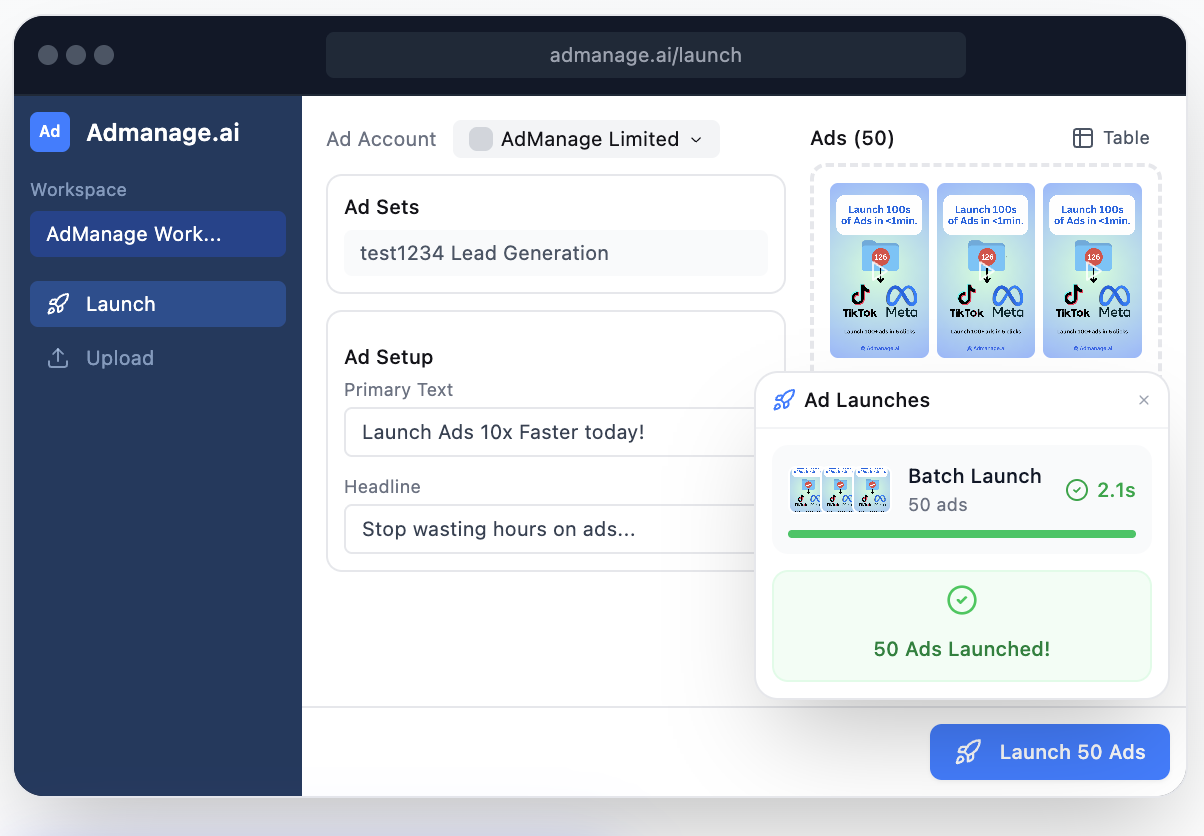1204x836 pixels.
Task: Click into the Headline input field
Action: coord(548,529)
